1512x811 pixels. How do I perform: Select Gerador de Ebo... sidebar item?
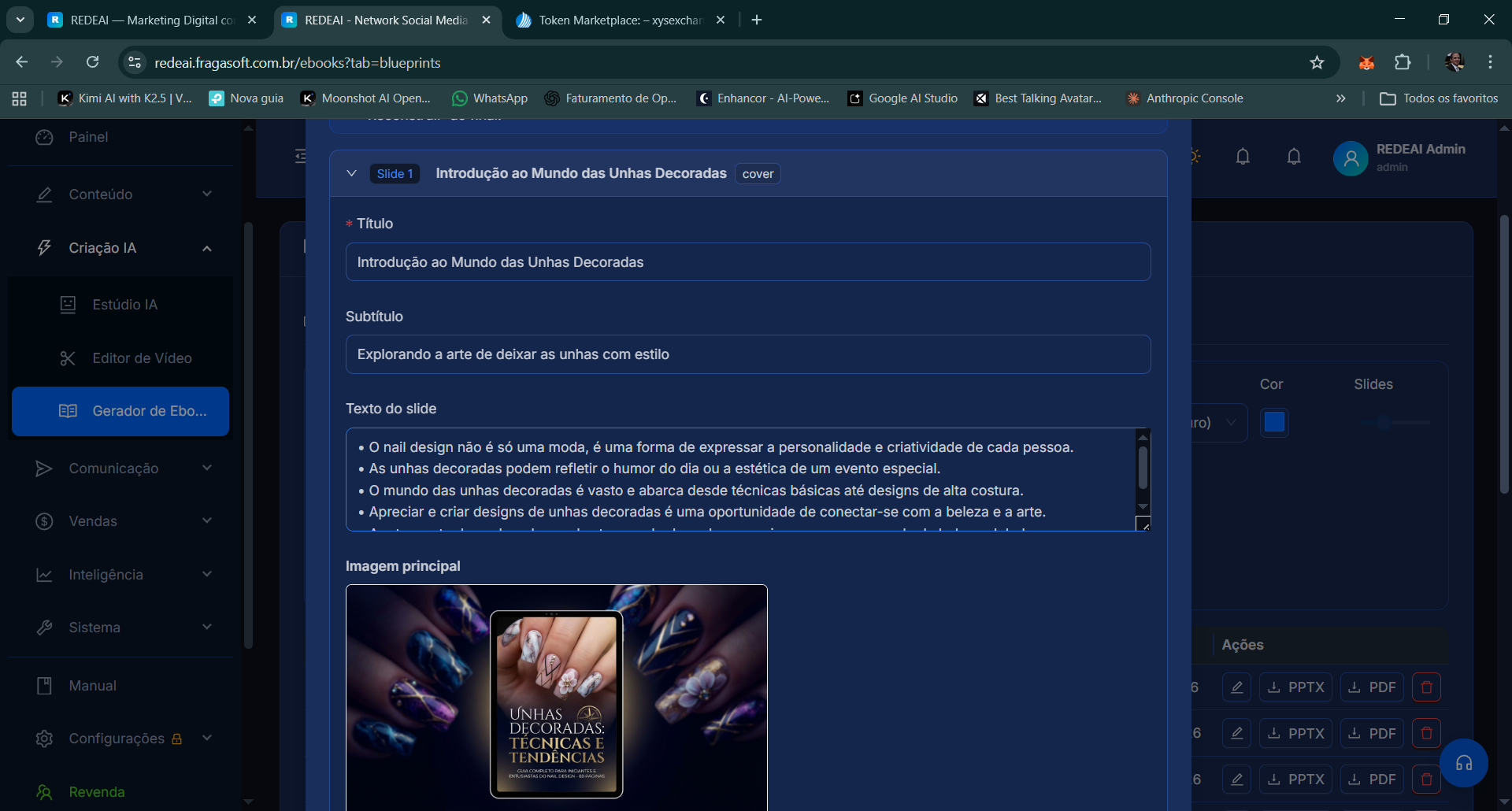coord(120,411)
